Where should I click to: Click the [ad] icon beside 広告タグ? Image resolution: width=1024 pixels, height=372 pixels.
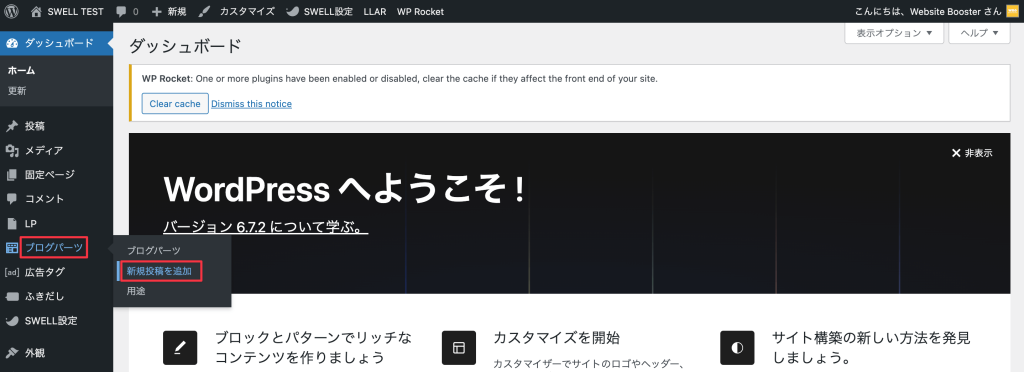click(12, 272)
